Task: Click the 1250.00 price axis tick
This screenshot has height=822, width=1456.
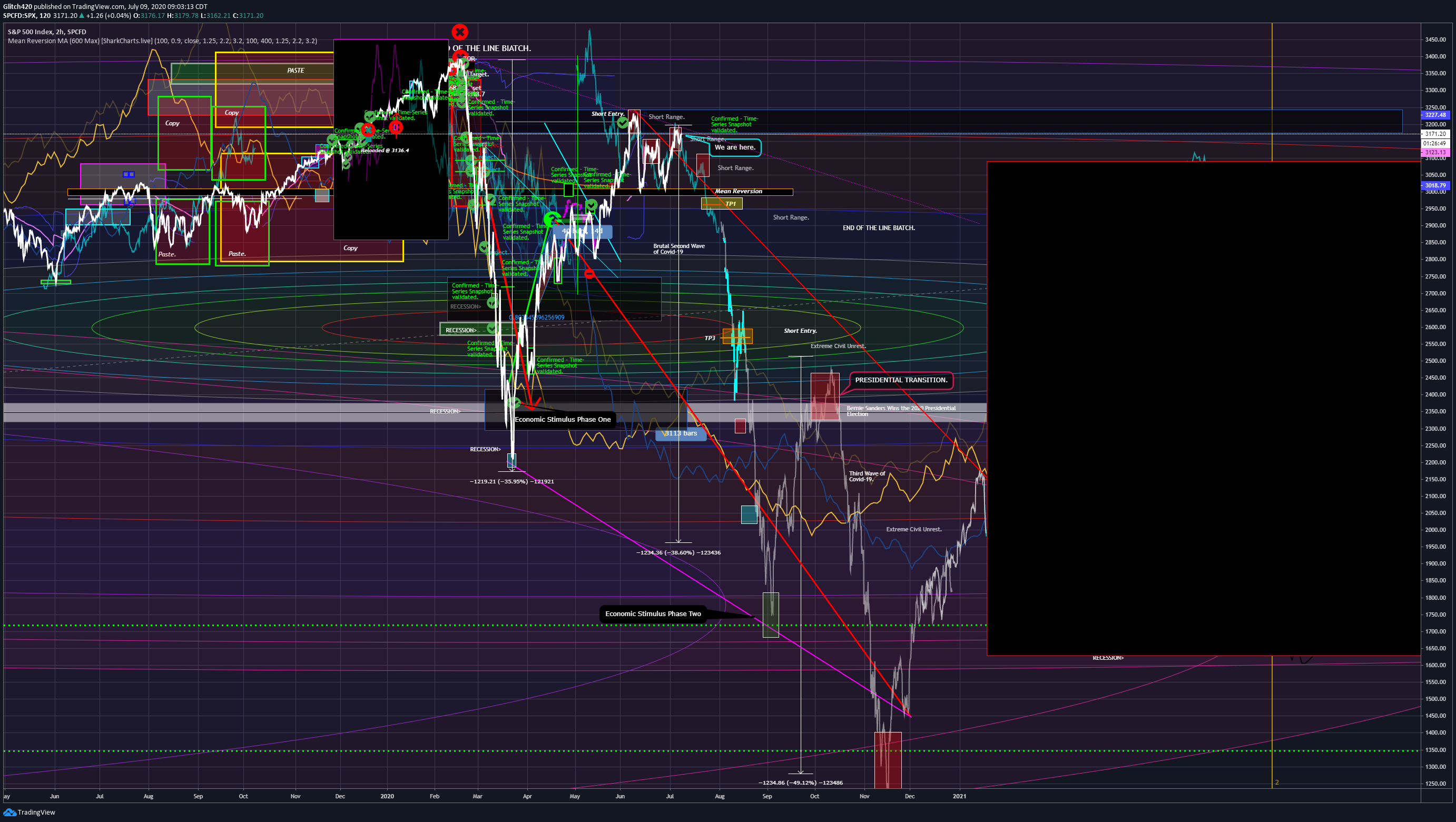Action: pyautogui.click(x=1435, y=784)
